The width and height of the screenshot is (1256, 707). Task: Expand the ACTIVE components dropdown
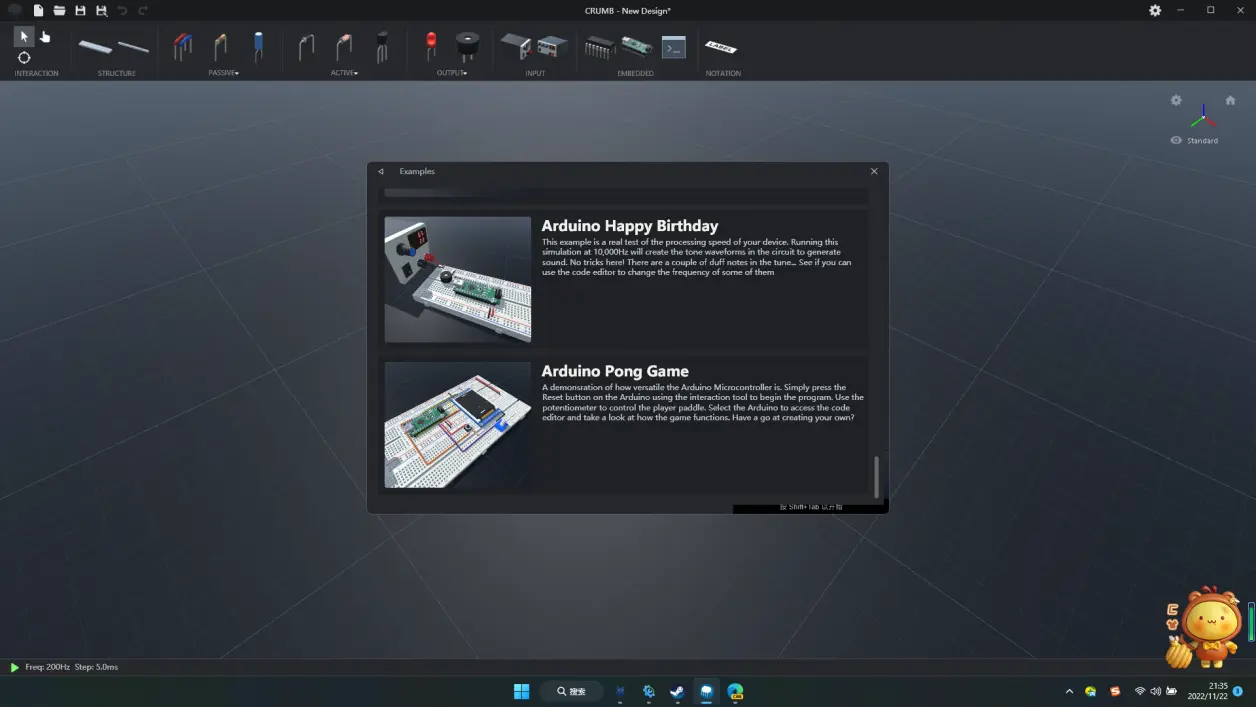coord(344,73)
